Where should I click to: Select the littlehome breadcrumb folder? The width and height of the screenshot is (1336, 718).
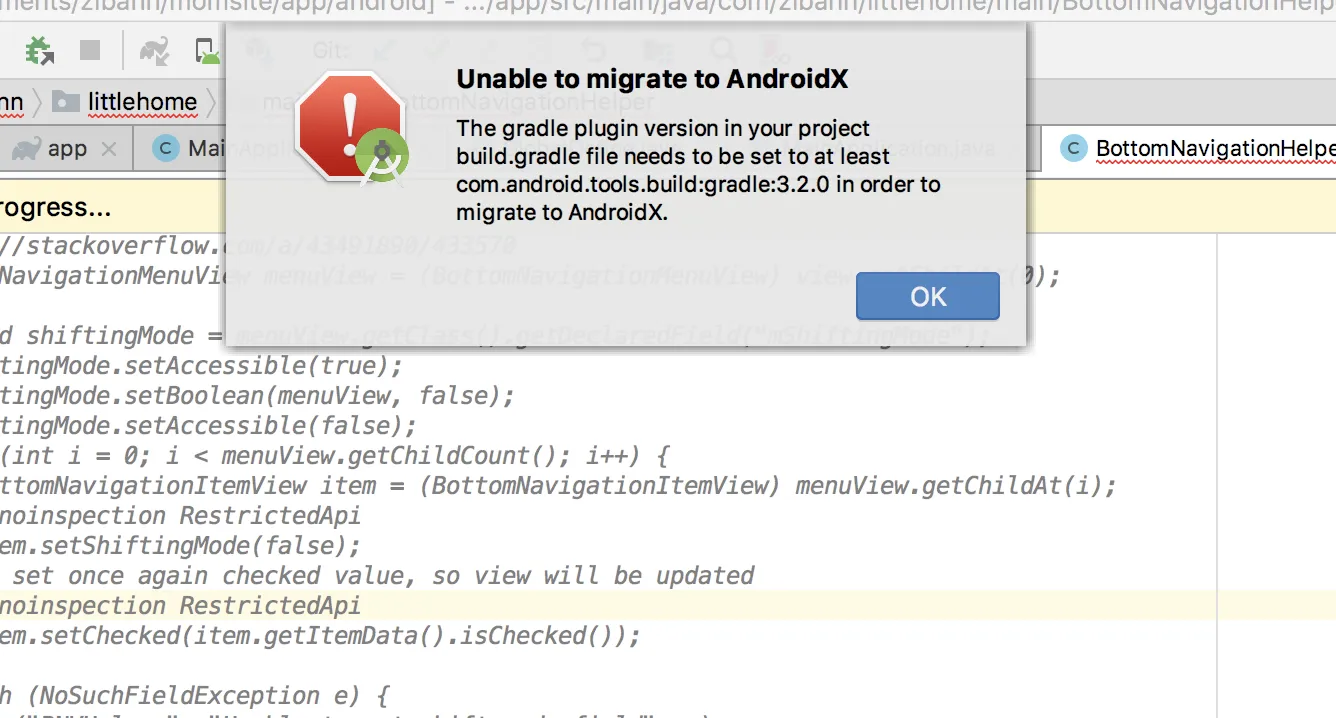click(124, 101)
